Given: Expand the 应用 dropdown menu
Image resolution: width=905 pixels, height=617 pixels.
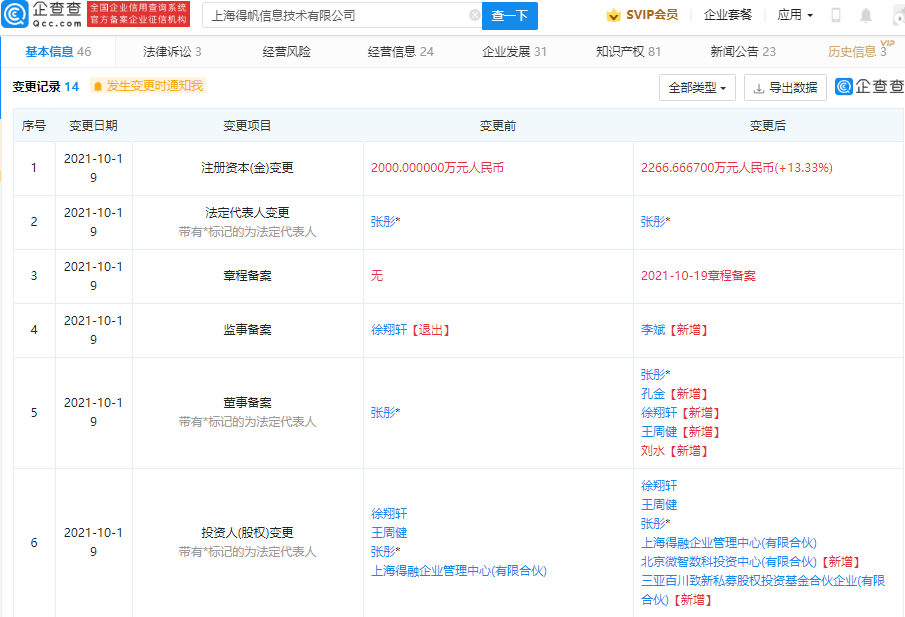Looking at the screenshot, I should pos(795,15).
